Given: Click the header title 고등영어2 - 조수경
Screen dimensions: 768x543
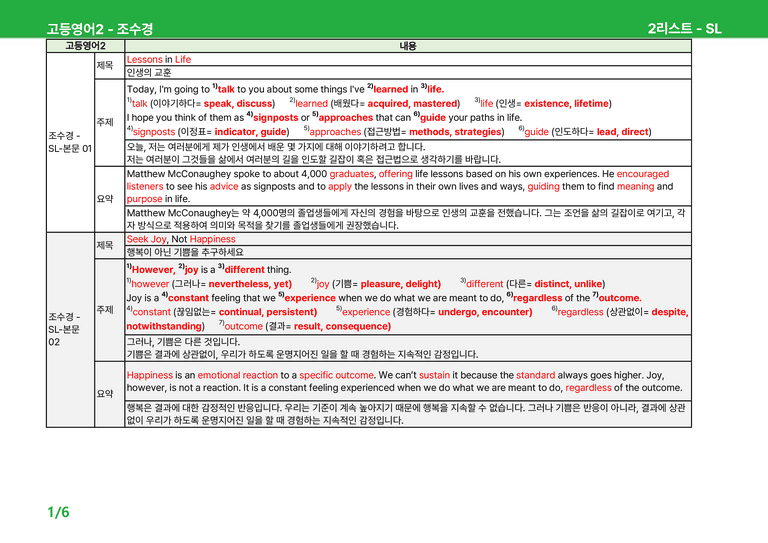Looking at the screenshot, I should (x=100, y=29).
